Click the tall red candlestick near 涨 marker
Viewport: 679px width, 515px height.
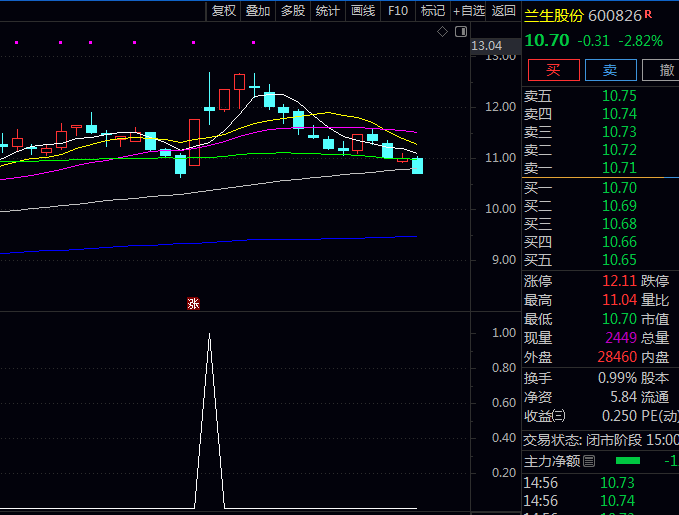194,143
